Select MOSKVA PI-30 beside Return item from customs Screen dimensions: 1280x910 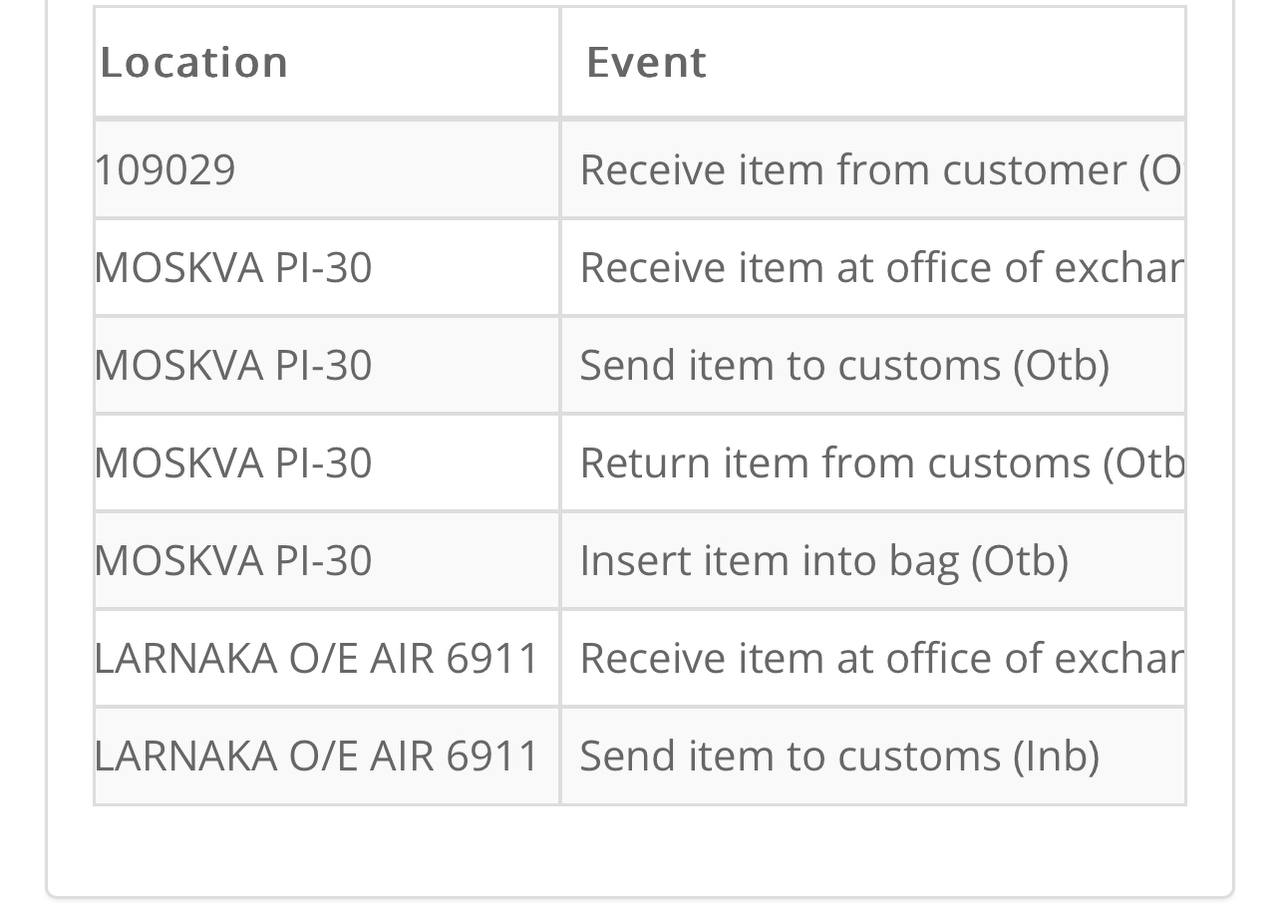pos(233,463)
